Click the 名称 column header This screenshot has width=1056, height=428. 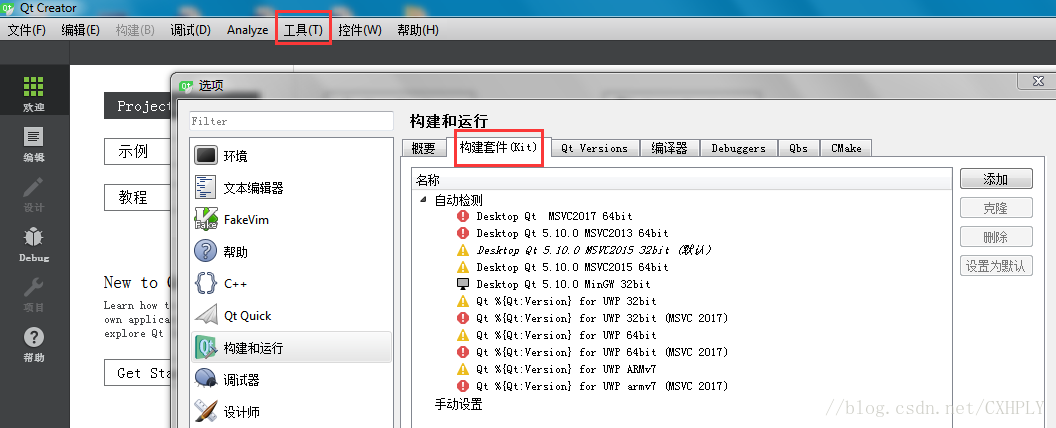coord(682,180)
